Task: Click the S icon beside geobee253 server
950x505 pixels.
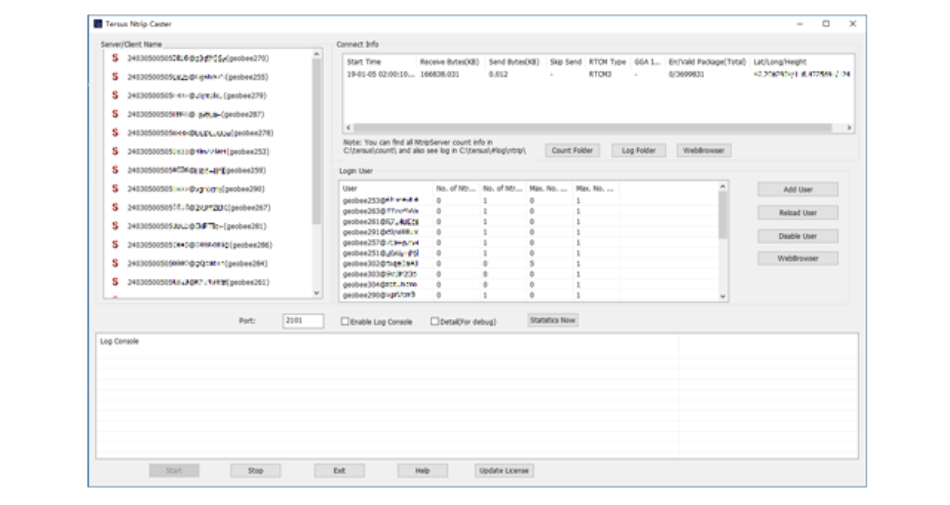Action: [x=115, y=151]
